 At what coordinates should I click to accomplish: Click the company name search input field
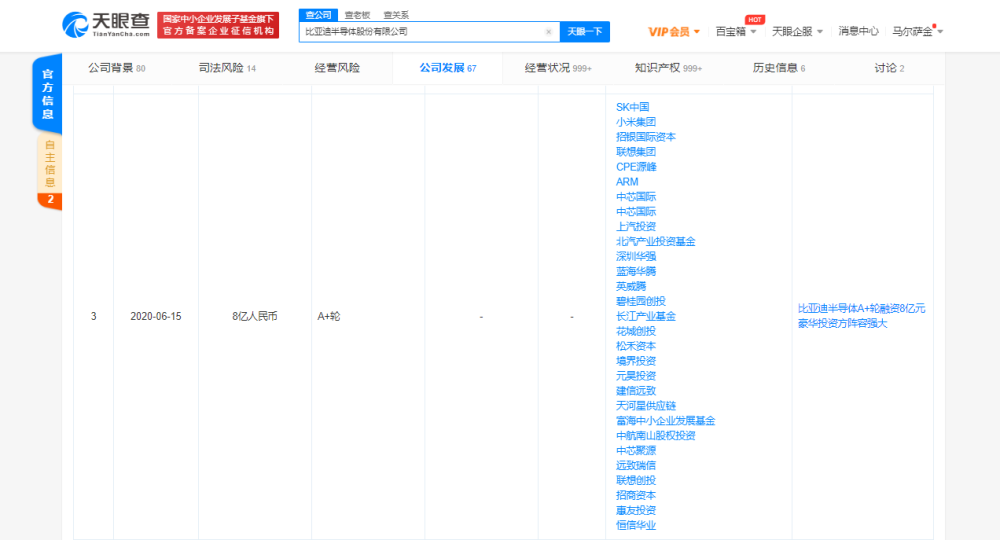click(x=423, y=31)
